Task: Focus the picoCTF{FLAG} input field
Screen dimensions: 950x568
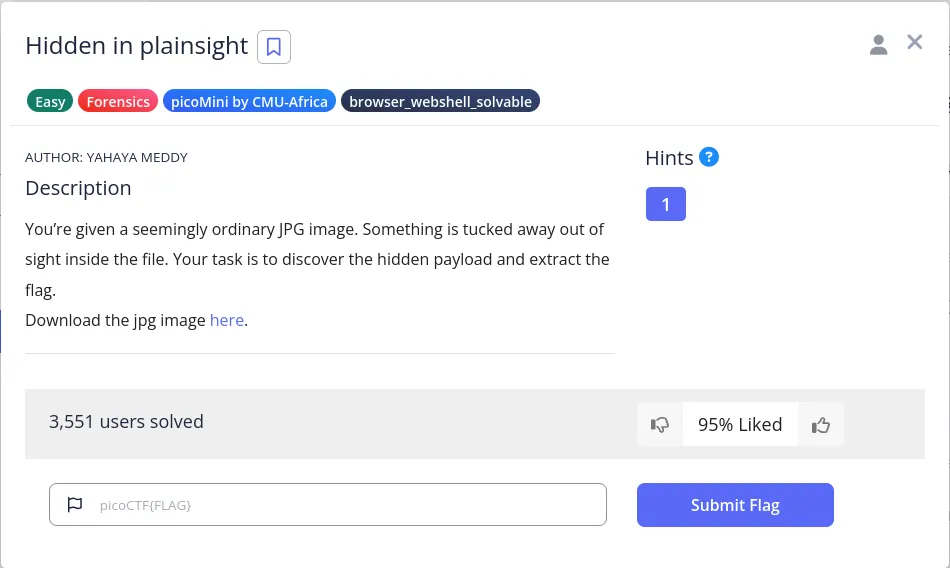Action: (340, 505)
